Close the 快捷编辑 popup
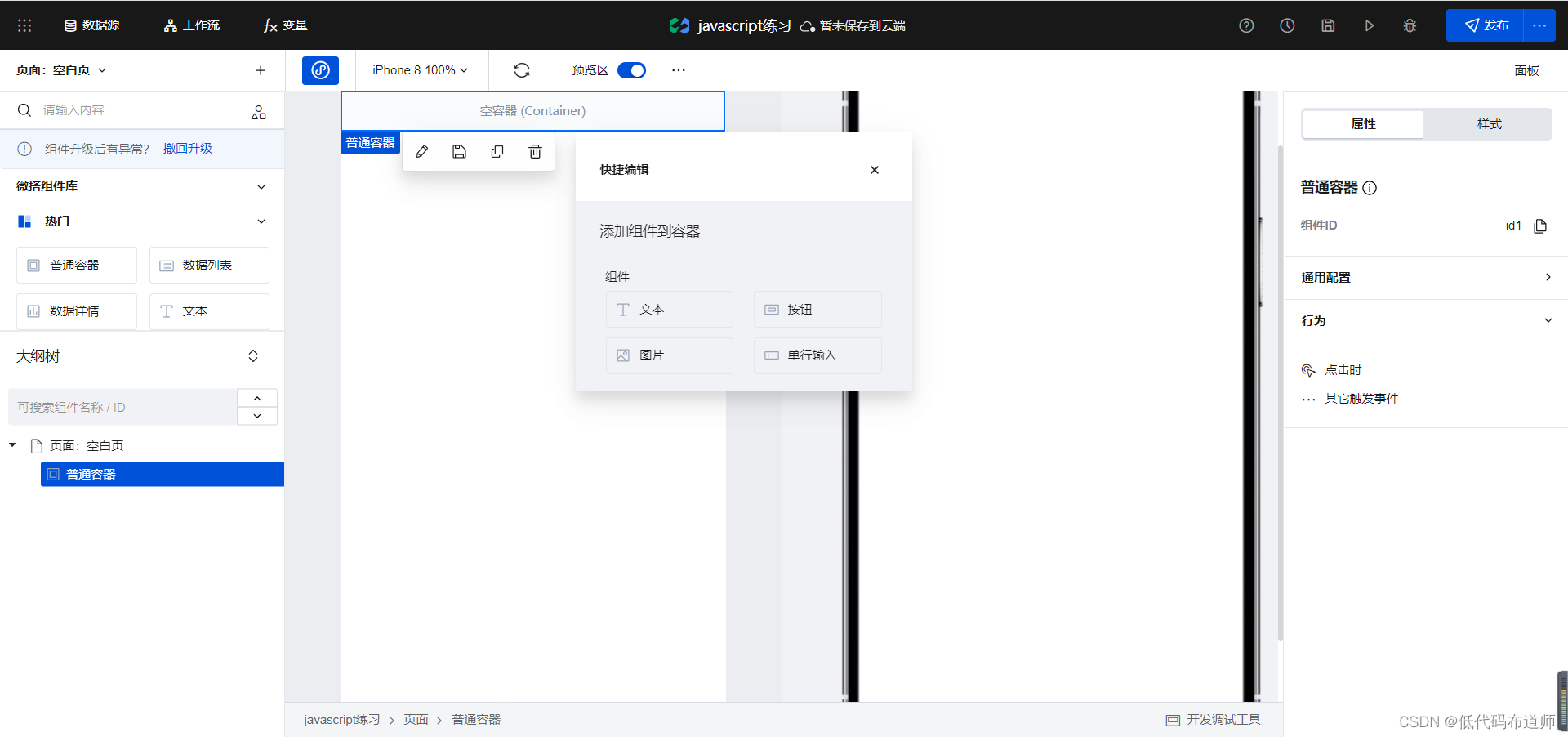1568x737 pixels. point(875,170)
